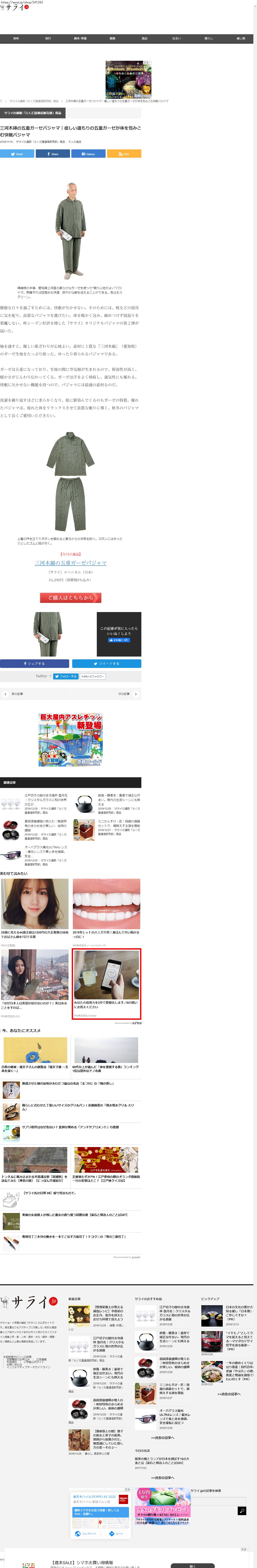Select the 暮らし item in the navigation bar
257x1568 pixels.
209,38
